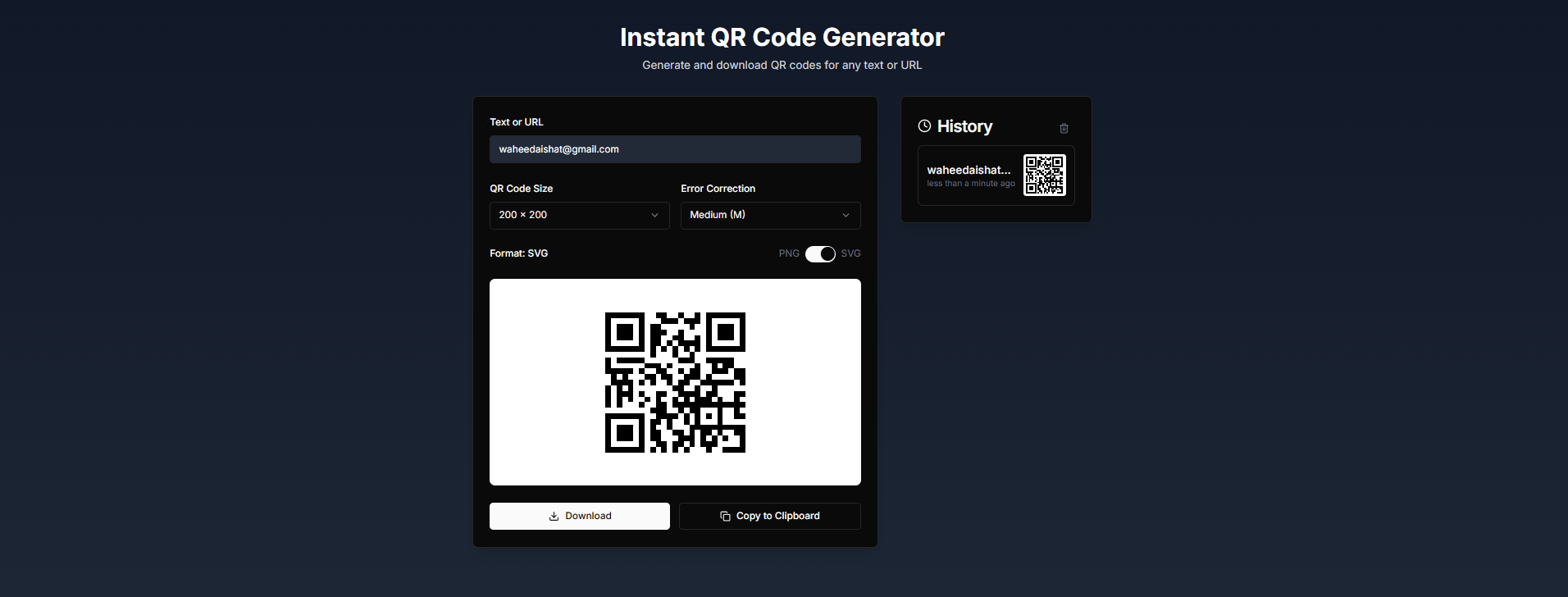This screenshot has width=1568, height=597.
Task: Click the History heading text
Action: click(964, 126)
